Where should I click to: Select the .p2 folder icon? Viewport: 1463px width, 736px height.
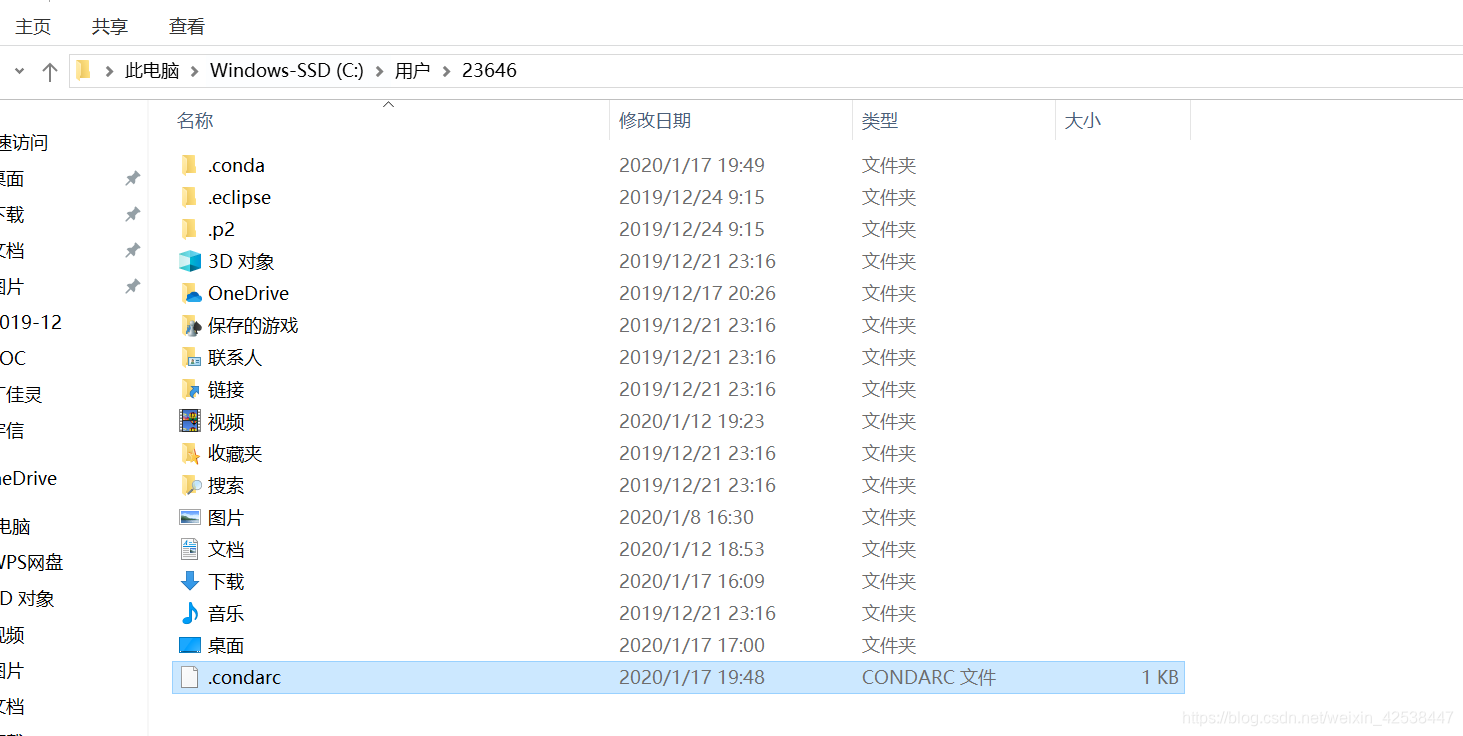tap(189, 229)
